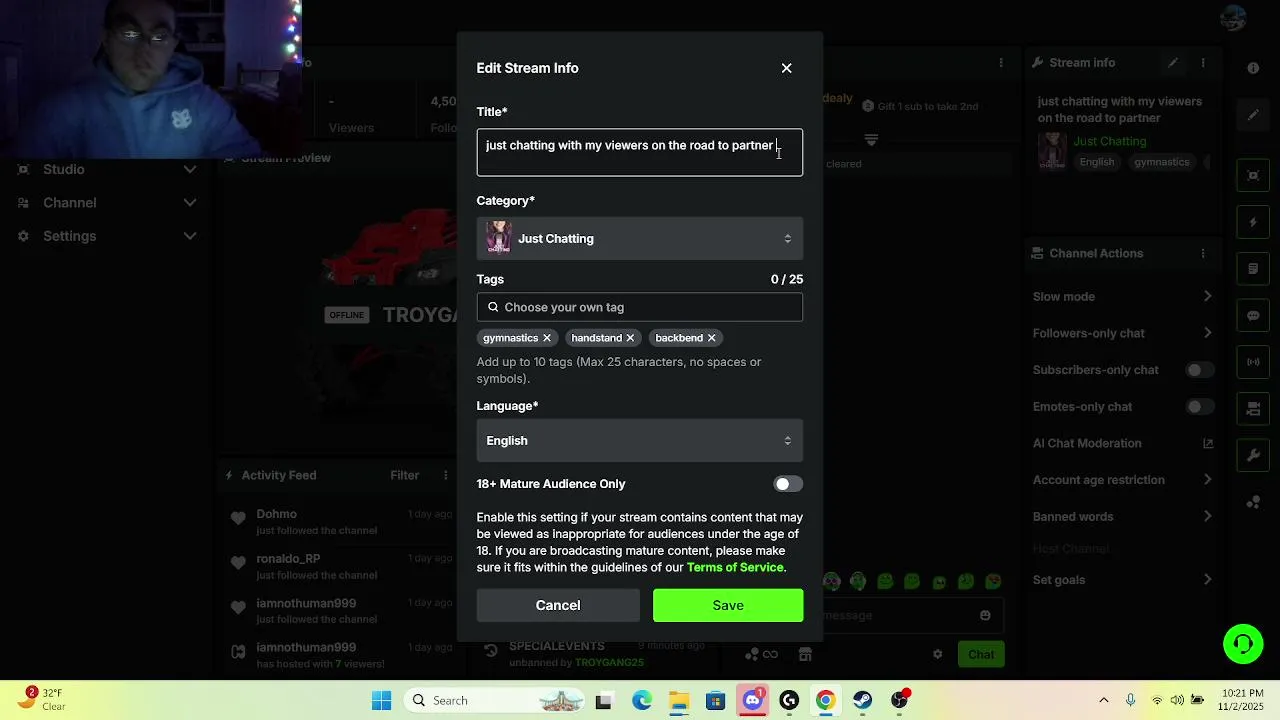Click the pencil icon in Stream info header

[1173, 62]
